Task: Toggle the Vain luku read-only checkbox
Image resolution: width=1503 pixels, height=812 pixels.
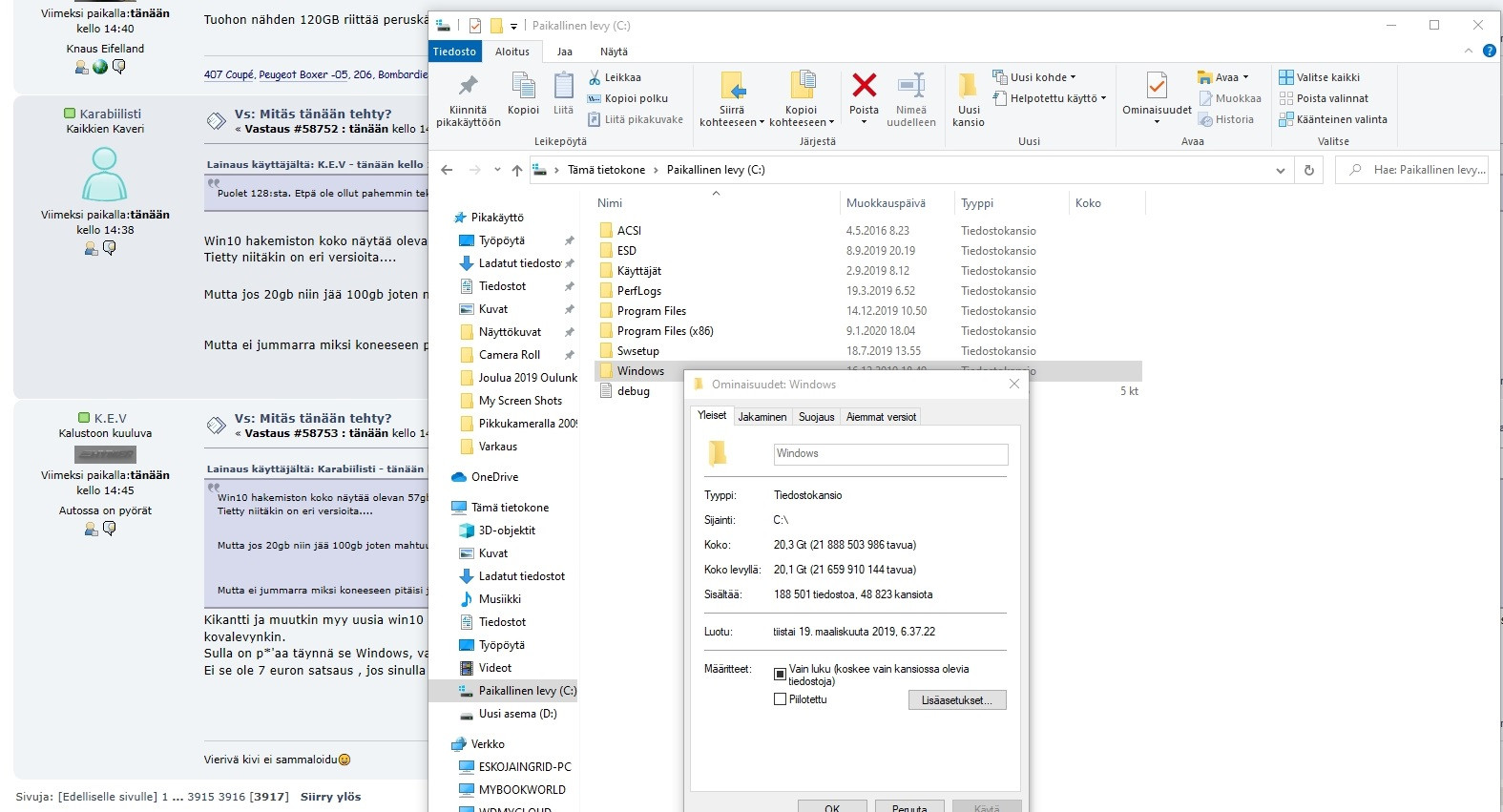Action: click(781, 674)
